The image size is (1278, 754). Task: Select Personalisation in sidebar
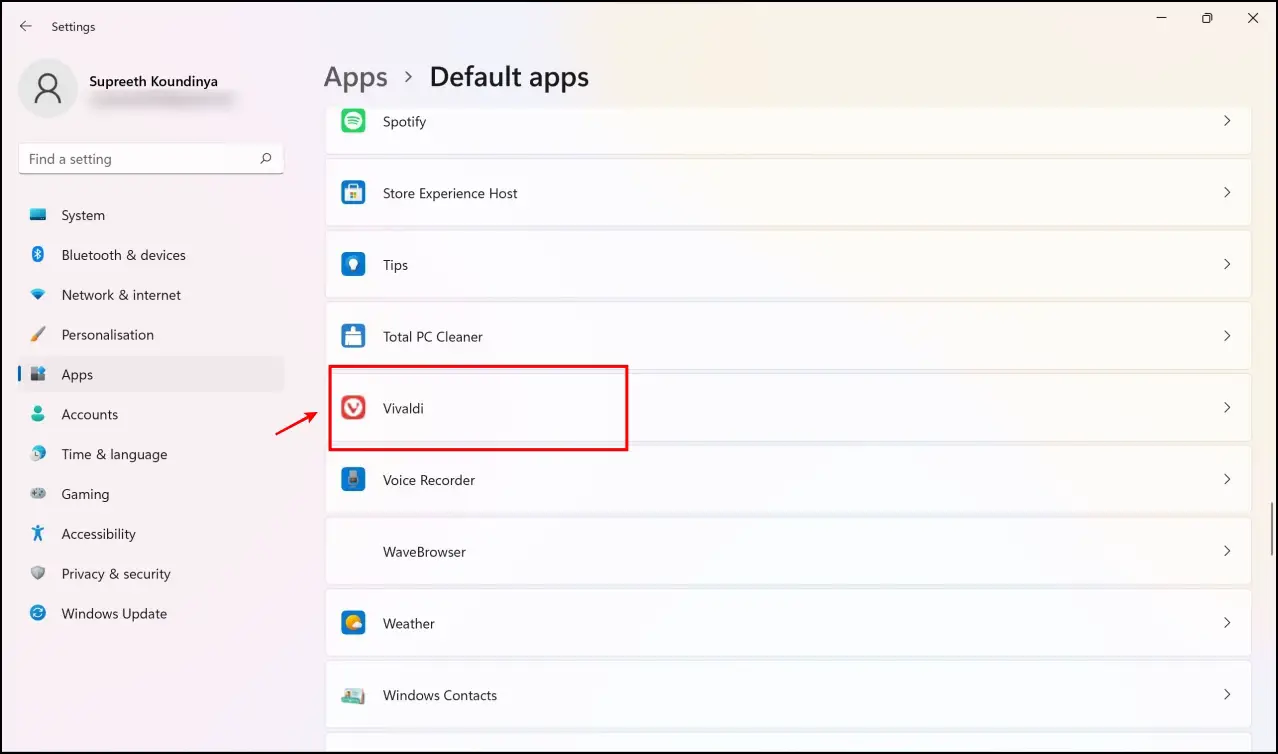[x=108, y=335]
